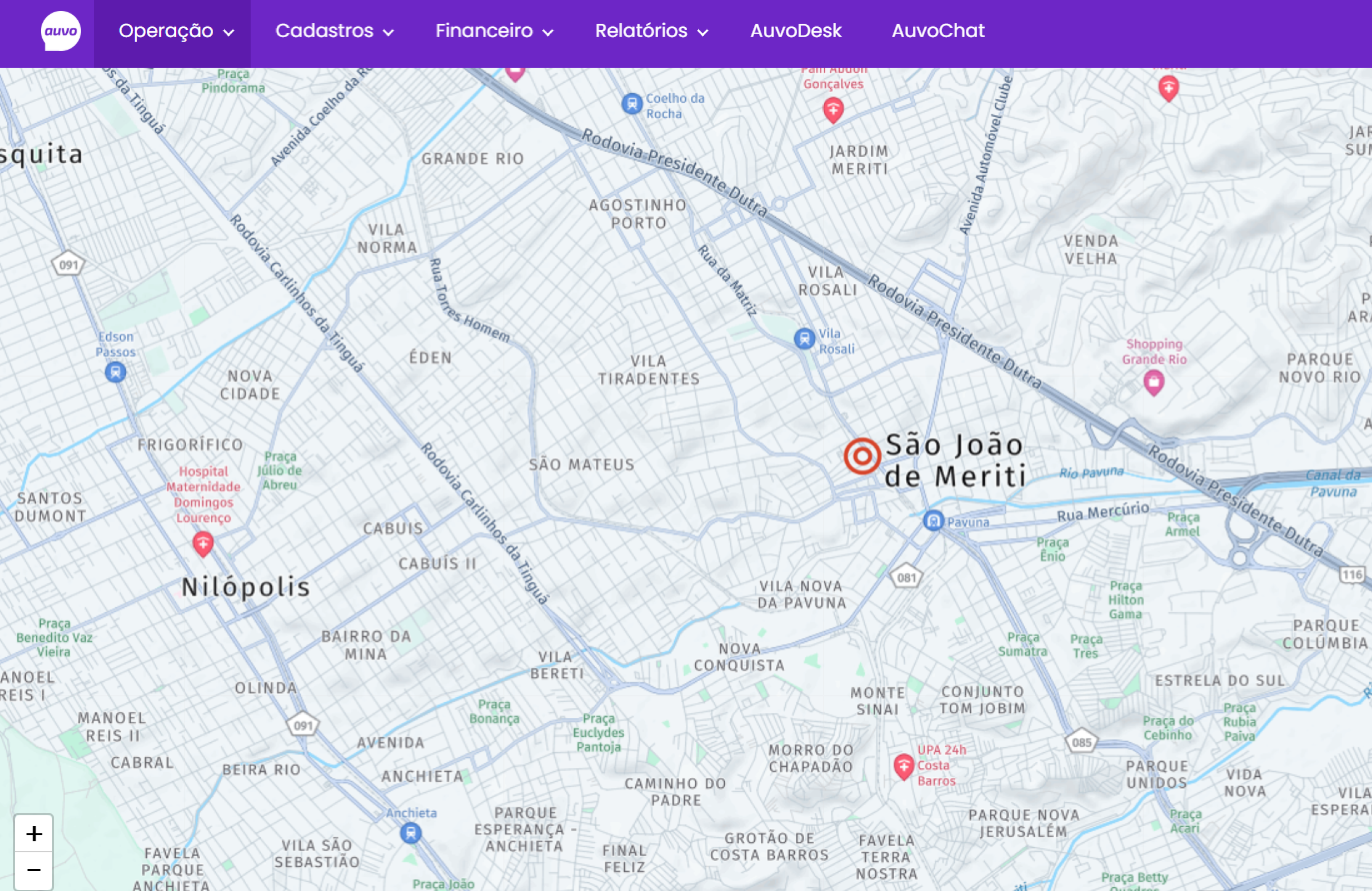Zoom out the map with minus button
The width and height of the screenshot is (1372, 891).
pos(34,870)
